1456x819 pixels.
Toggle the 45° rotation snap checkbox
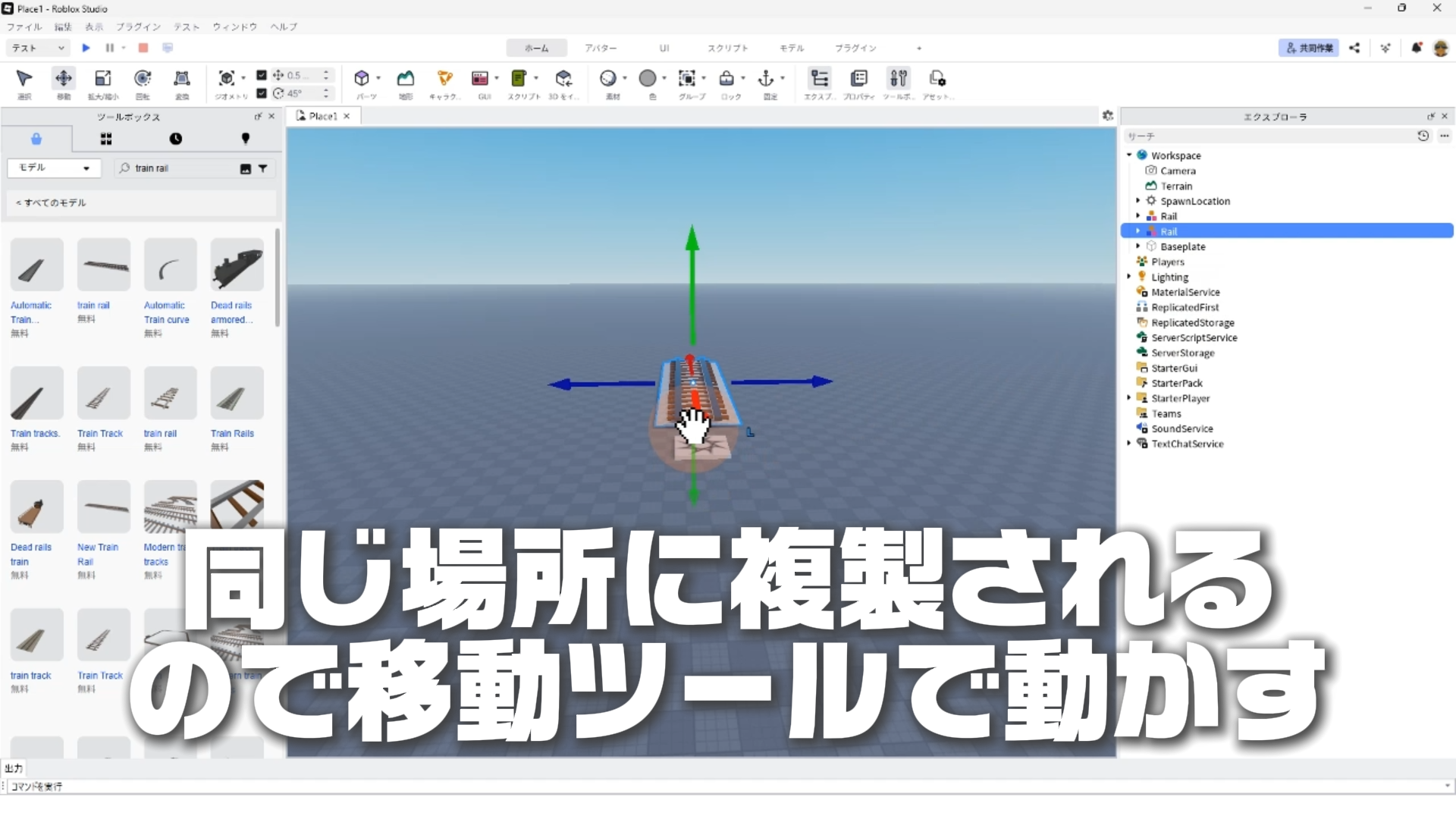pyautogui.click(x=262, y=93)
